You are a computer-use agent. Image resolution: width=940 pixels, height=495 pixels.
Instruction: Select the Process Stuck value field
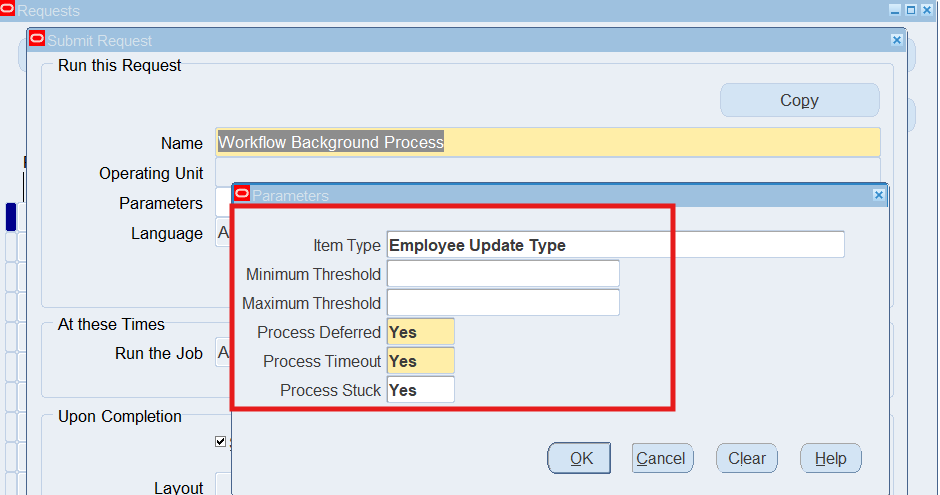point(420,390)
